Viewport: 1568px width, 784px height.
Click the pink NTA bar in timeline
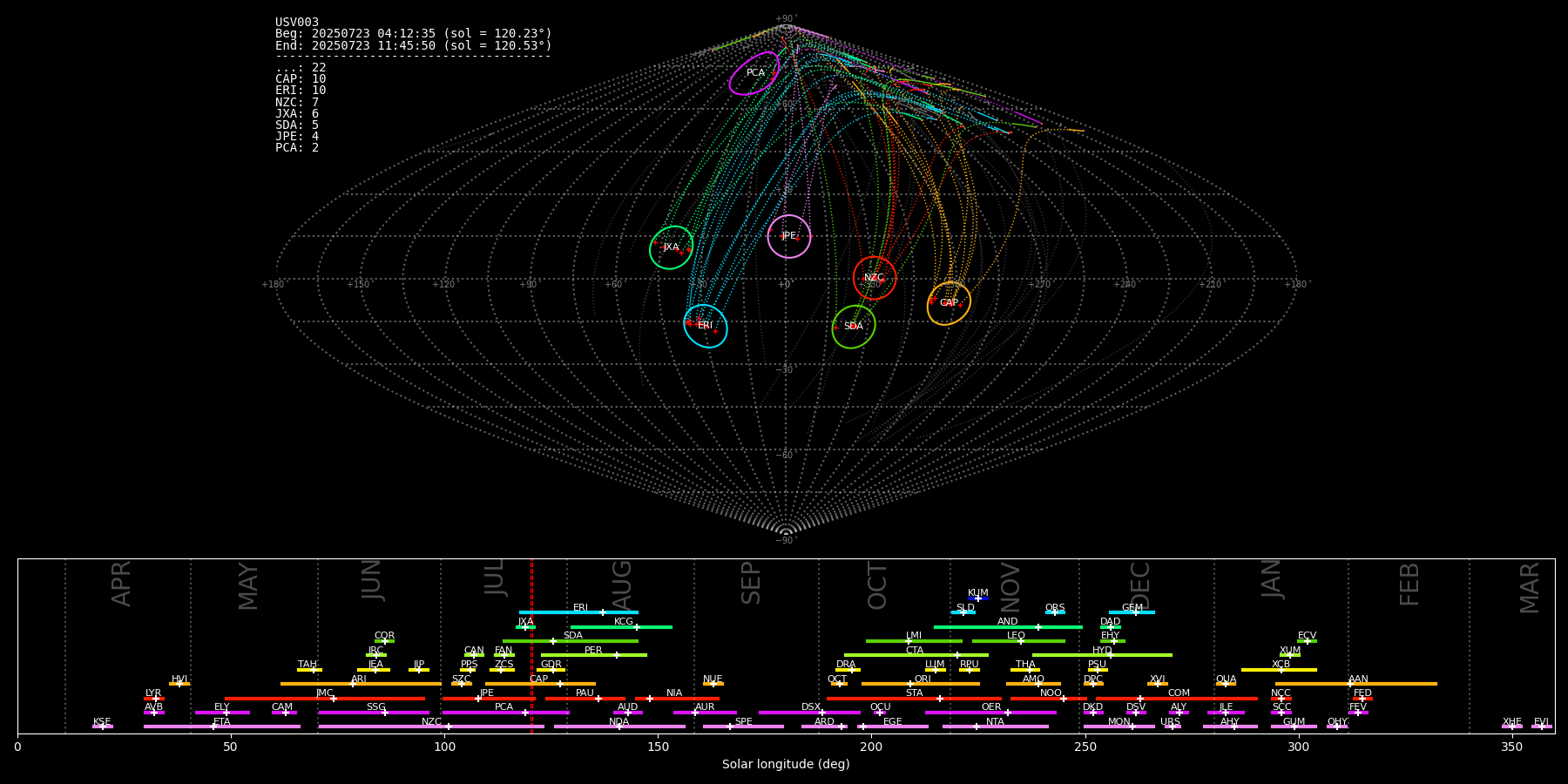[x=996, y=727]
